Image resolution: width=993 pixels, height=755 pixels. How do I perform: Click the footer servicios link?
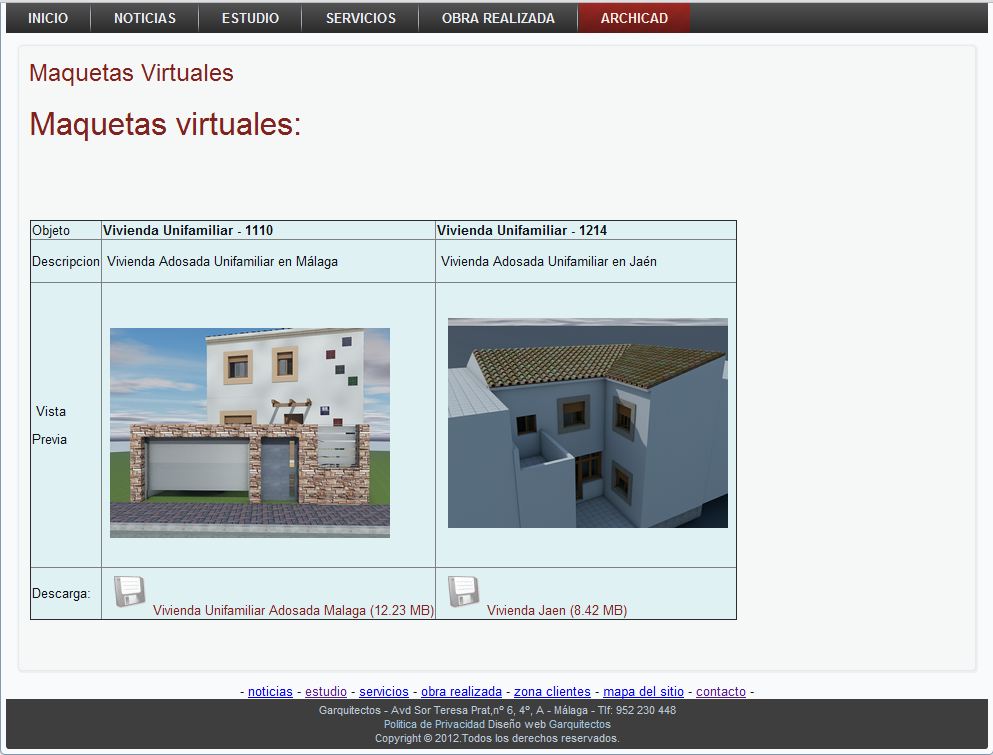[384, 691]
